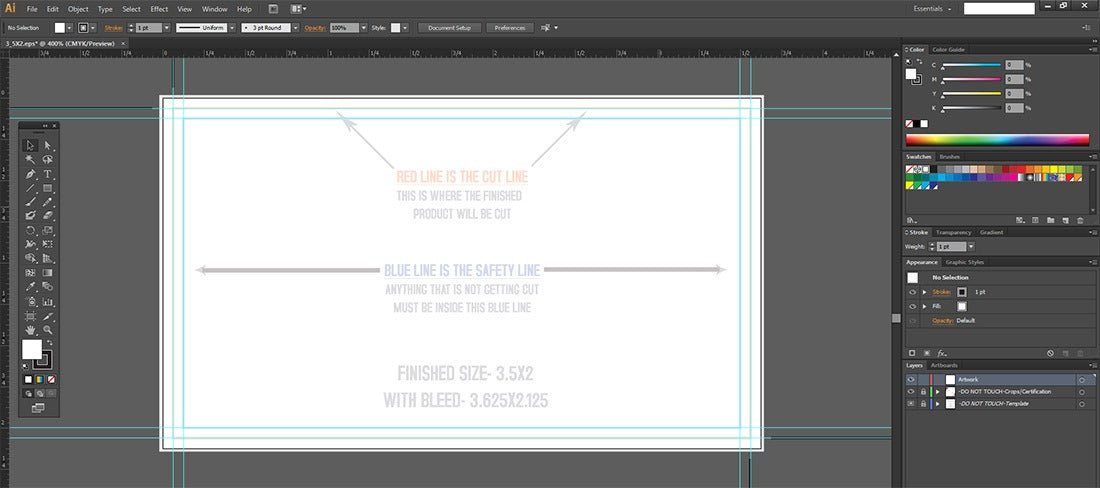
Task: Open the Effect menu
Action: (159, 8)
